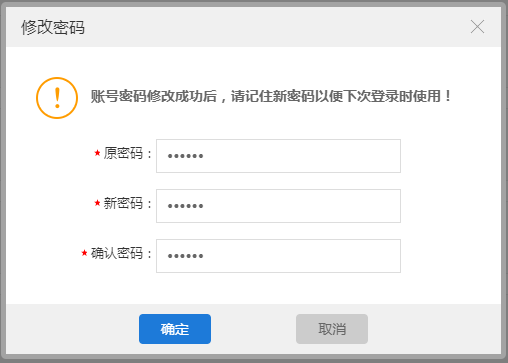508x363 pixels.
Task: Click the masked dots in 原密码 field
Action: (x=185, y=156)
